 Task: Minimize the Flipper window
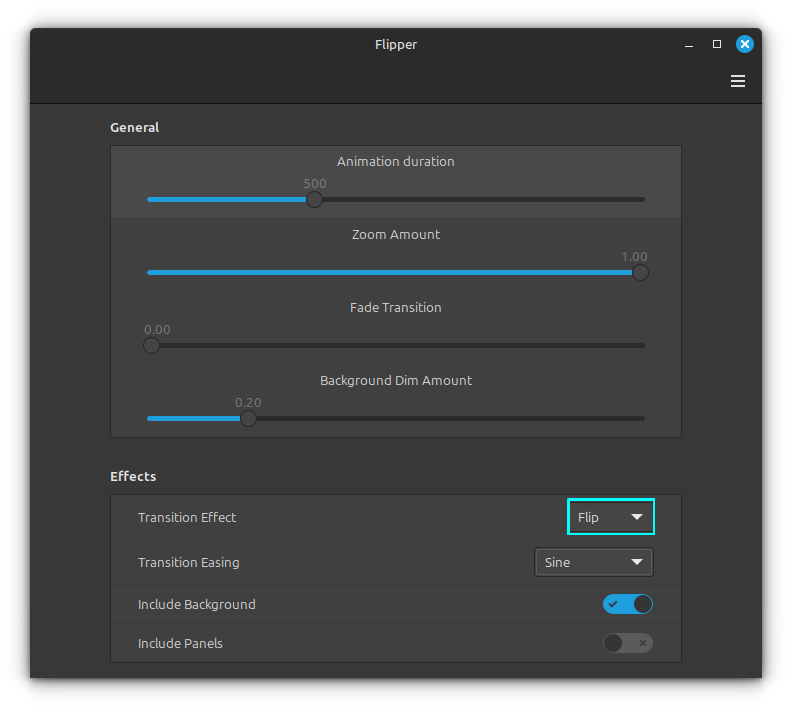pos(688,45)
